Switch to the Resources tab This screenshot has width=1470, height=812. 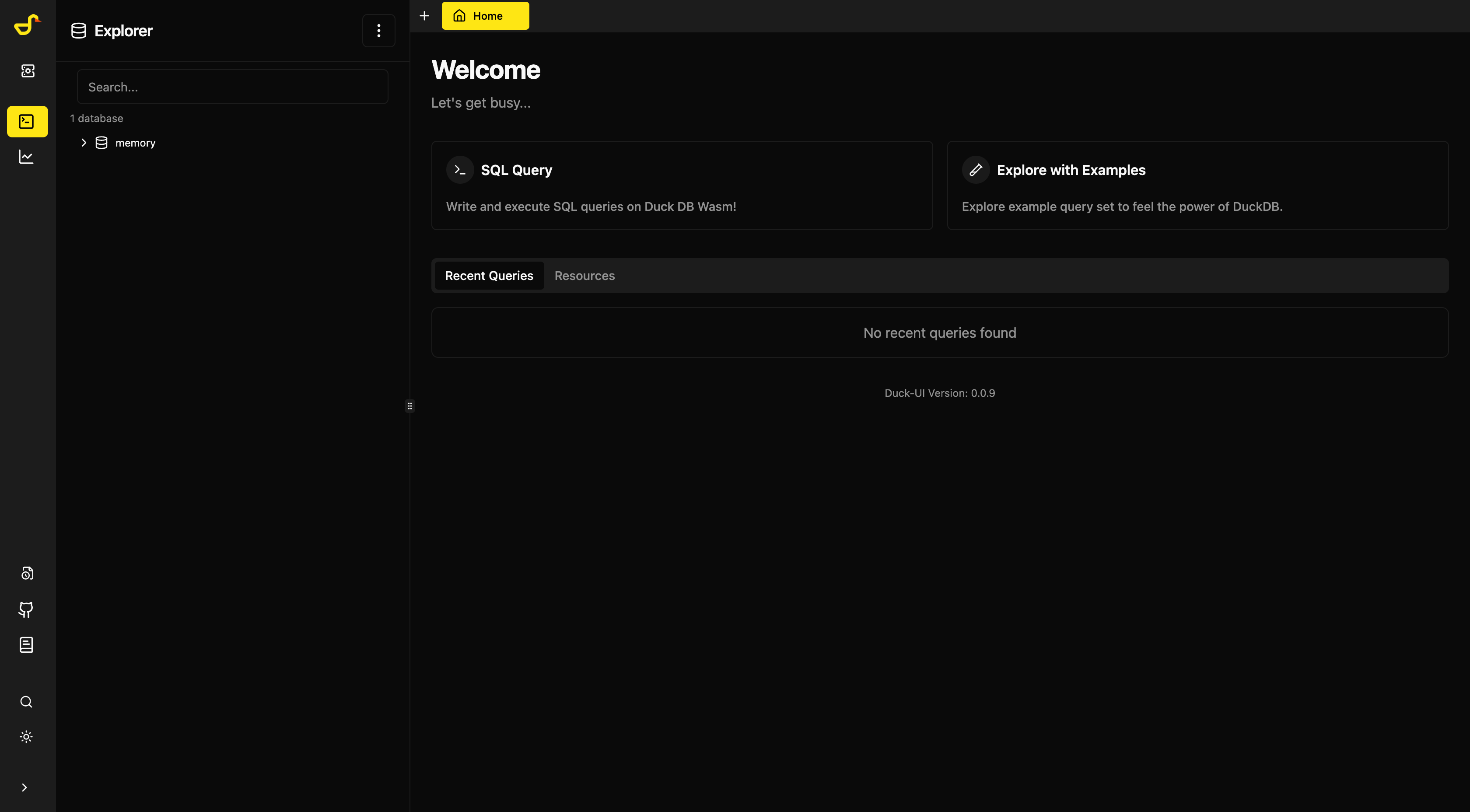pos(584,276)
